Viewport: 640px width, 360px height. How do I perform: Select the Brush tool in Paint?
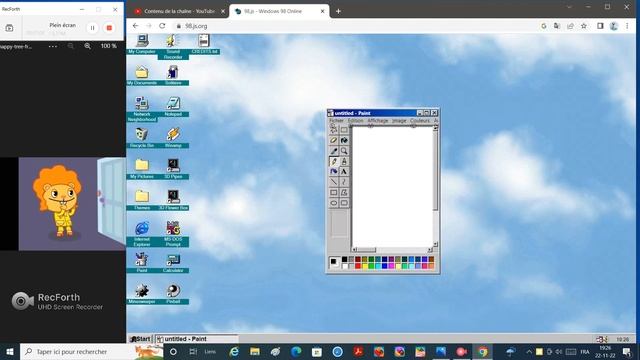coord(344,162)
